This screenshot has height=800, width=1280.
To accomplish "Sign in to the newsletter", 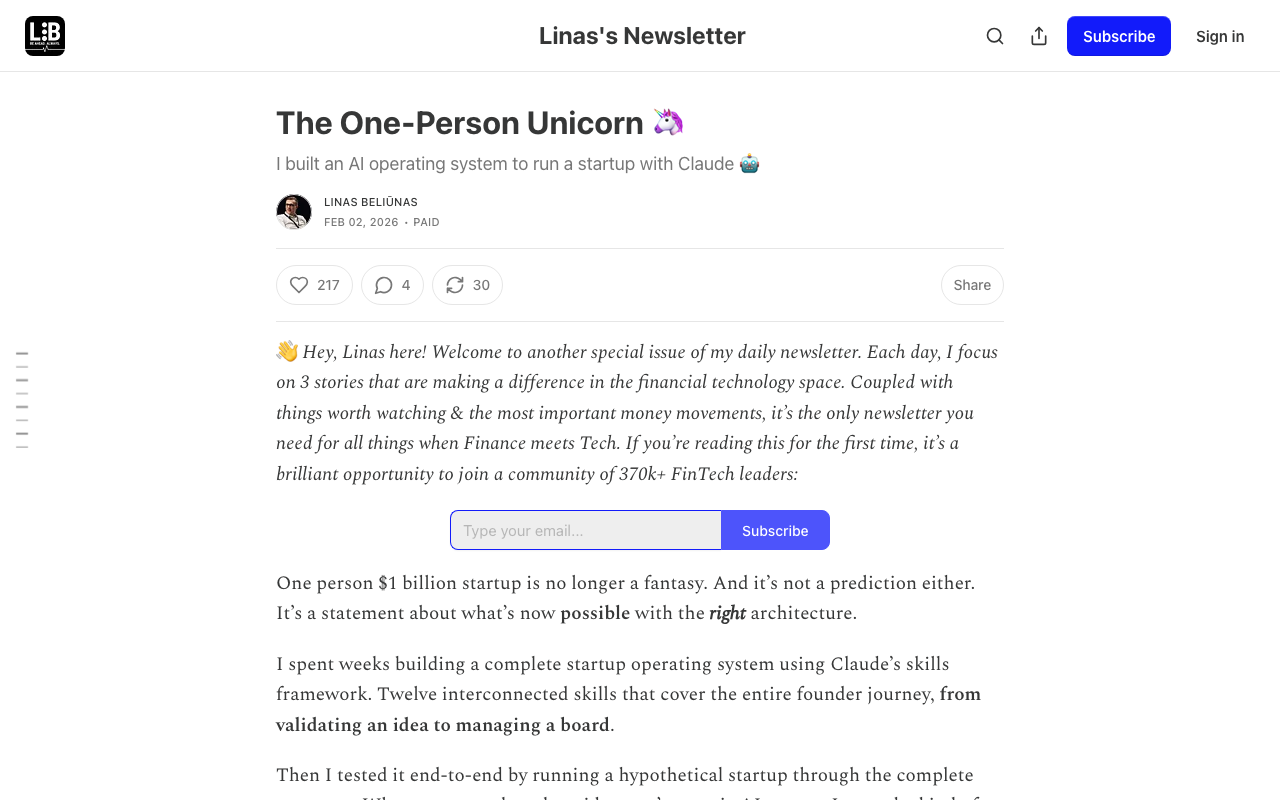I will pyautogui.click(x=1219, y=36).
